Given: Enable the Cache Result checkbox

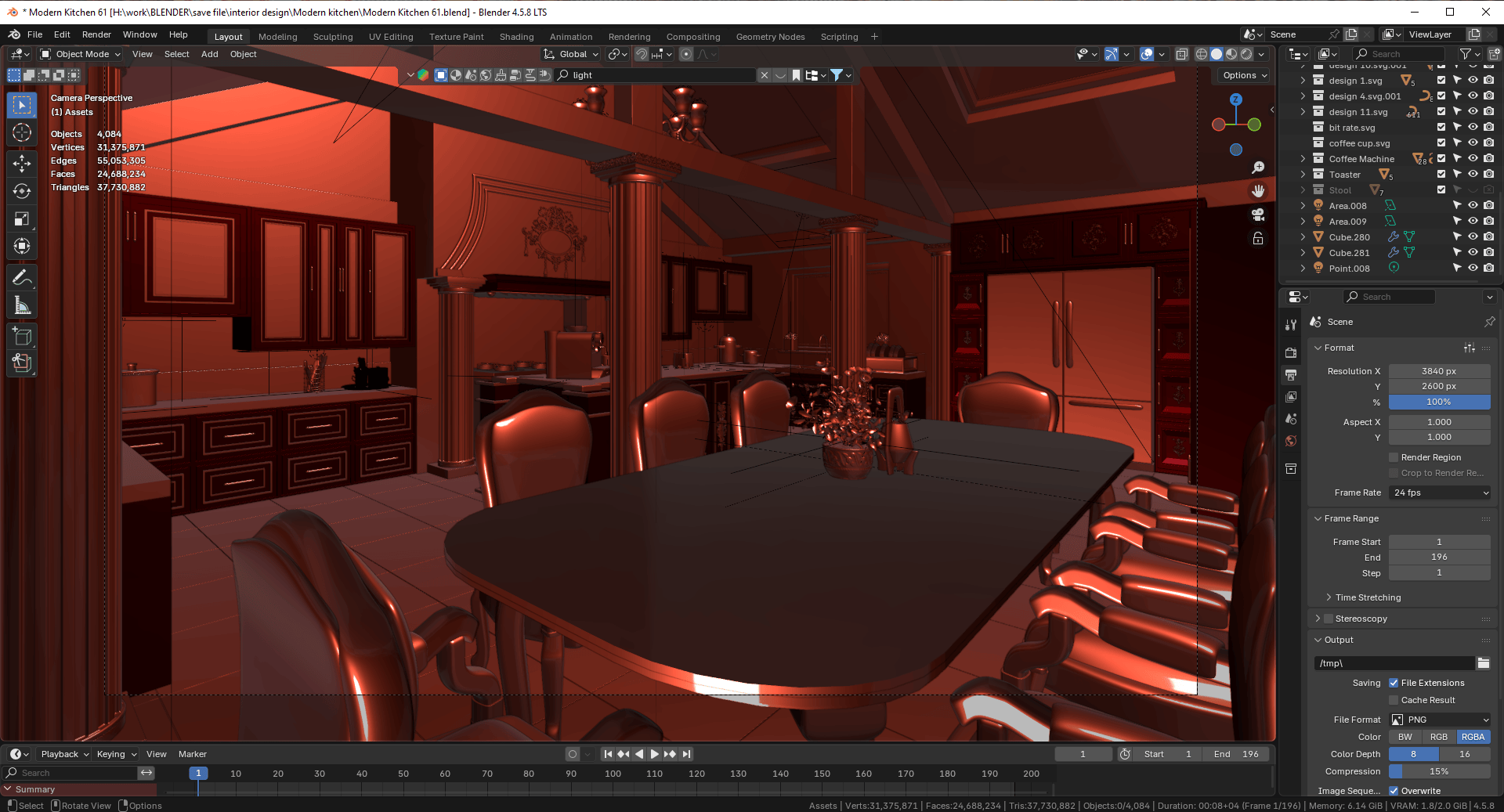Looking at the screenshot, I should click(1394, 700).
